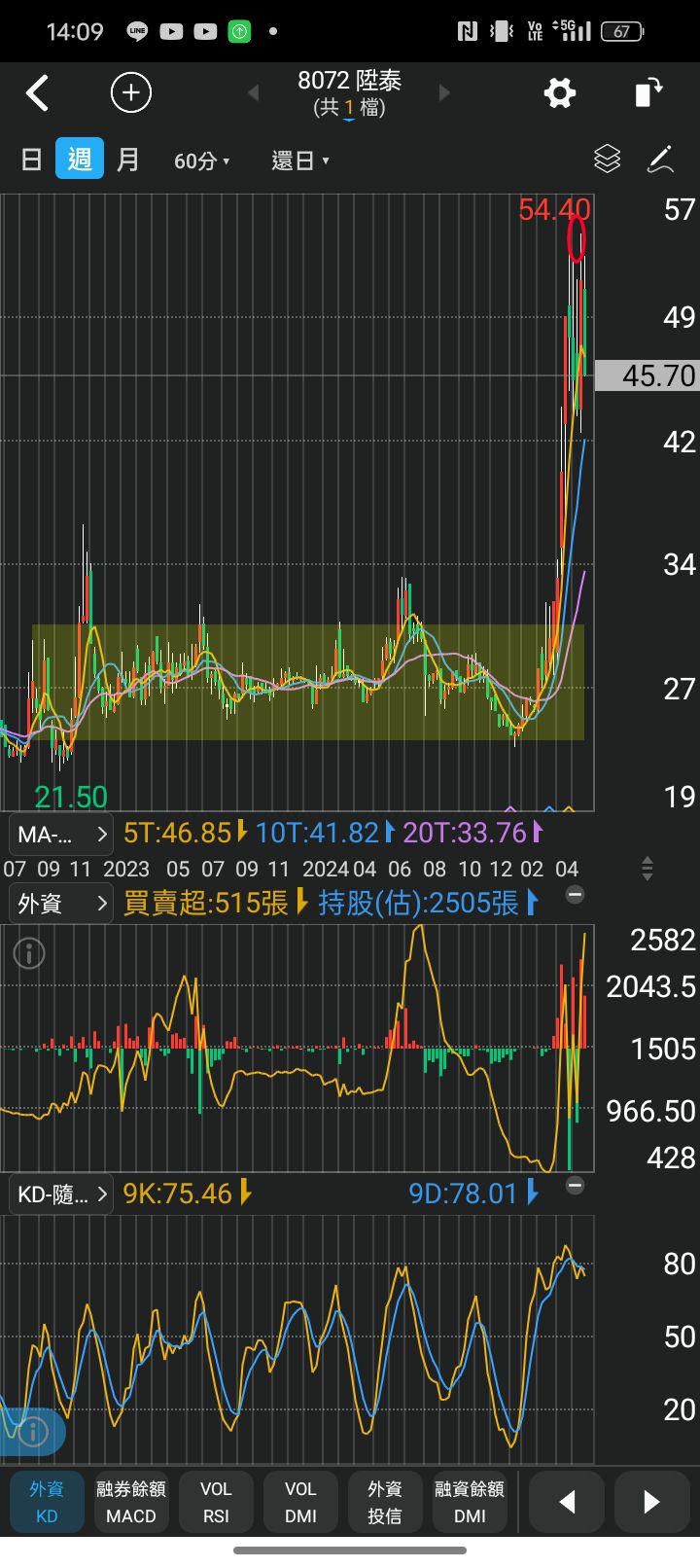Open chart settings gear icon
The image size is (700, 1568).
pos(559,93)
